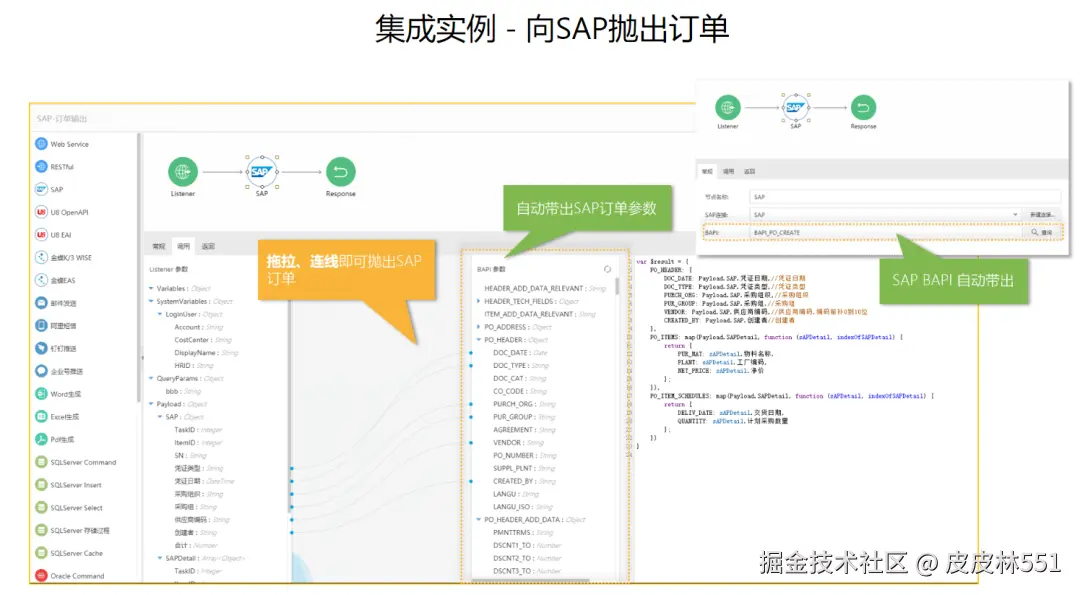Click the Listener node on the canvas

pos(183,172)
